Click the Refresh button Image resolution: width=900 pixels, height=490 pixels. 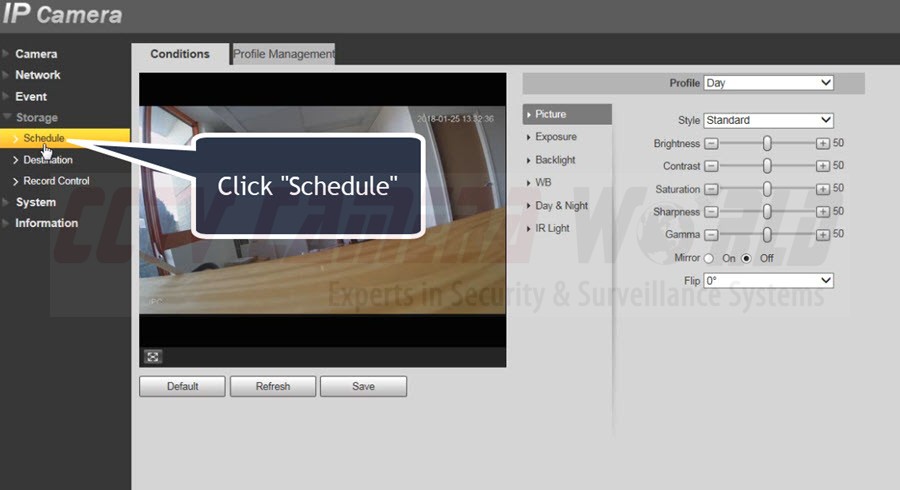(273, 386)
